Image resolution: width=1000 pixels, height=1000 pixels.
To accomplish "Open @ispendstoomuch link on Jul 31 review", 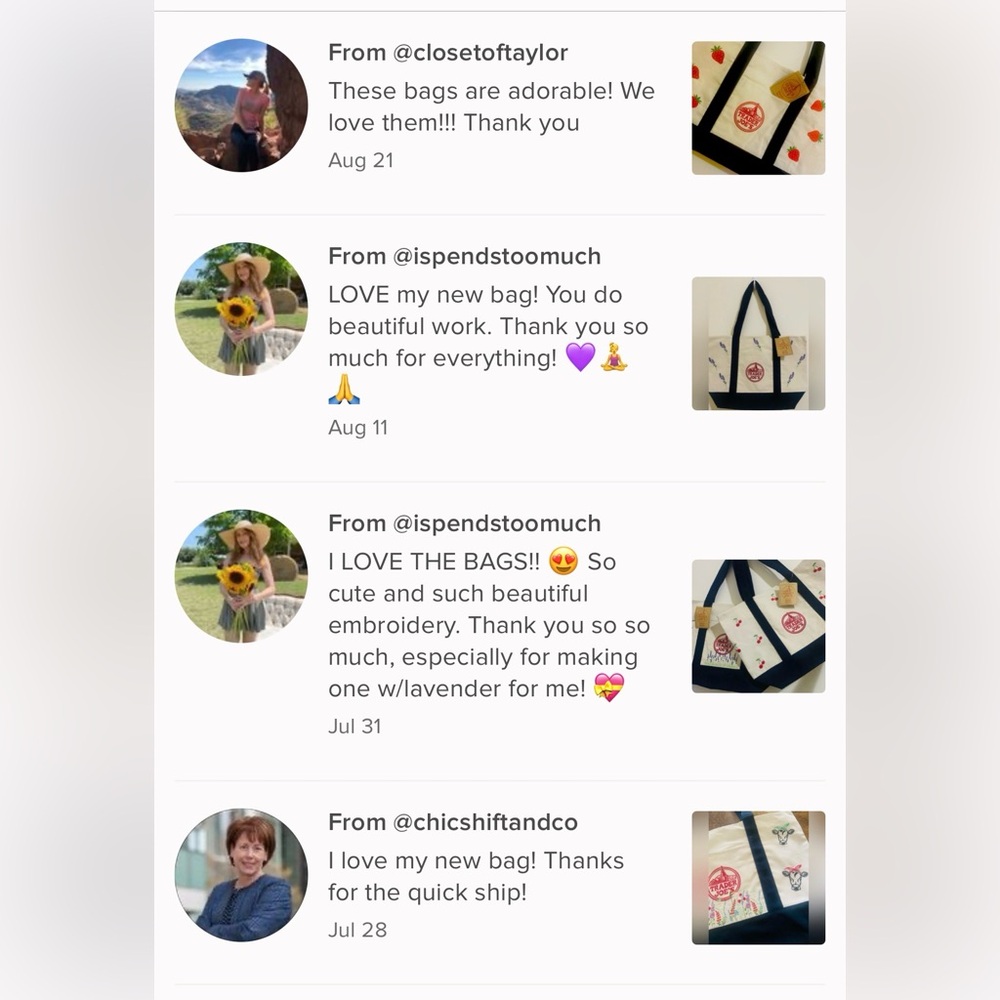I will [x=497, y=524].
